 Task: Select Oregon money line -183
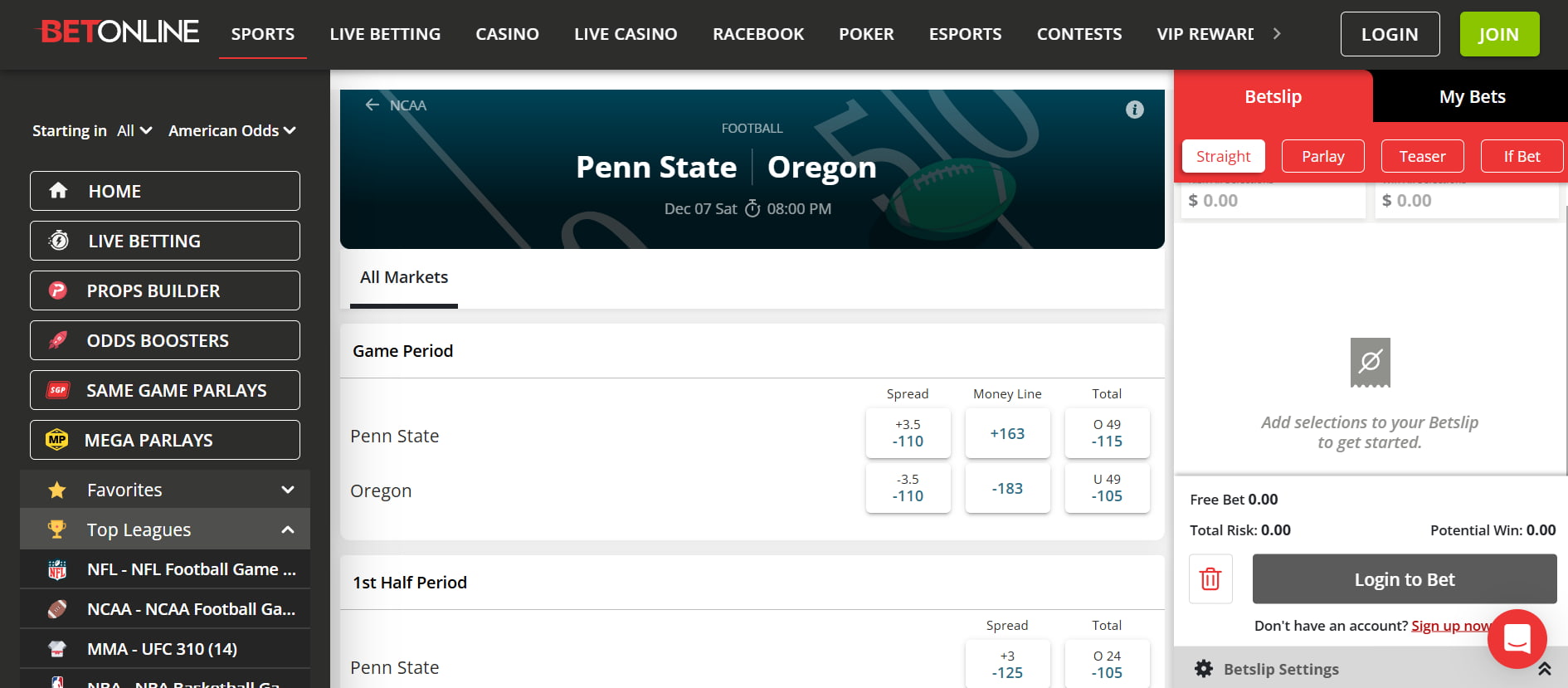[x=1007, y=488]
